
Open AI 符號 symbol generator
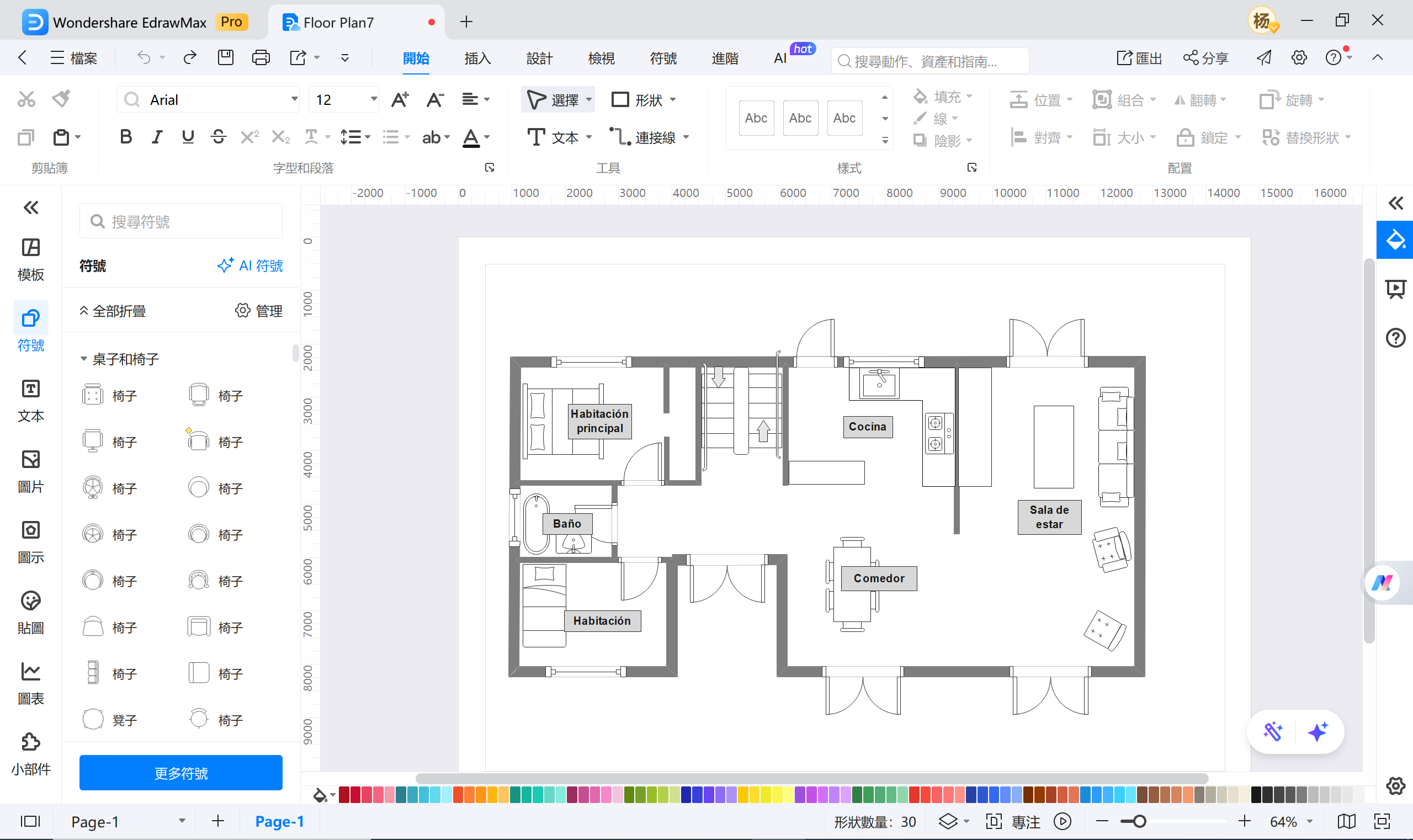[249, 265]
